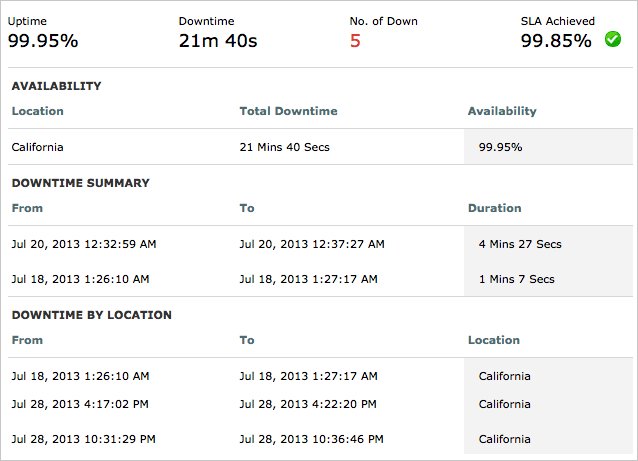This screenshot has width=638, height=461.
Task: Click the red No. of Down count 5
Action: (355, 40)
